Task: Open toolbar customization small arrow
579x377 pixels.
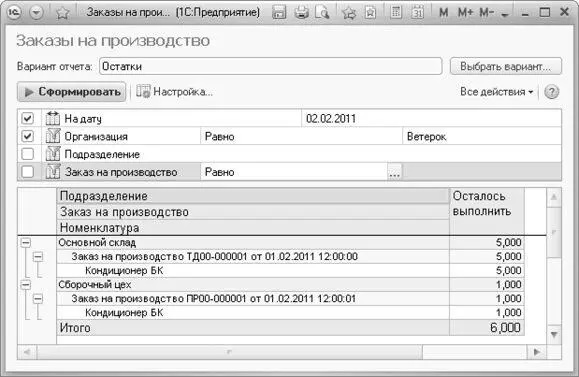Action: pos(505,14)
